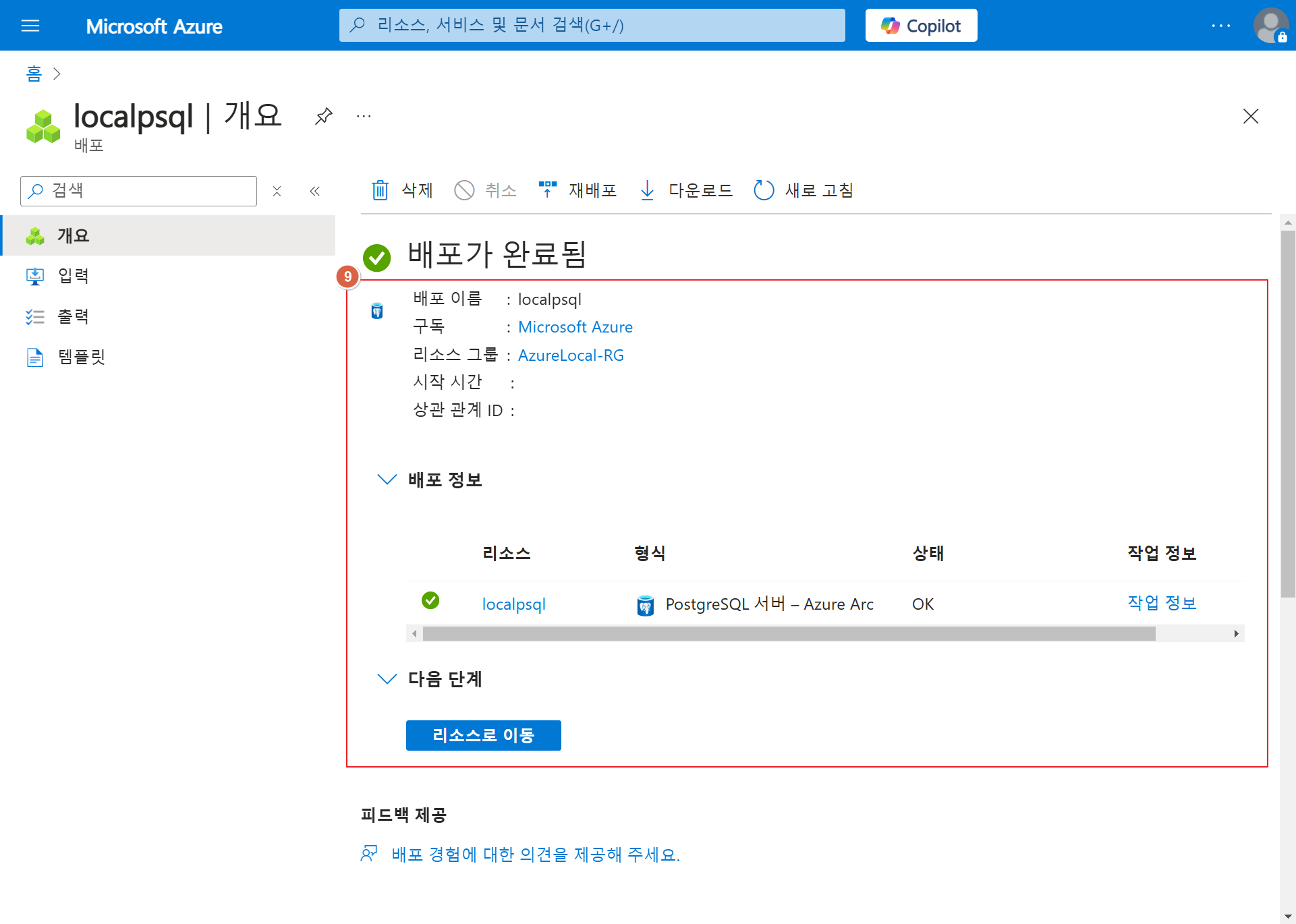
Task: Click the 리소스로 이동 button
Action: 483,735
